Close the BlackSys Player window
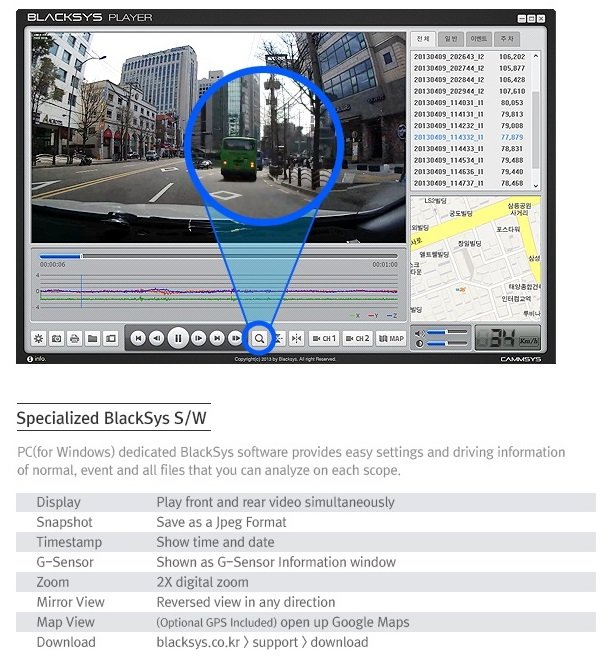This screenshot has height=658, width=607. [541, 18]
